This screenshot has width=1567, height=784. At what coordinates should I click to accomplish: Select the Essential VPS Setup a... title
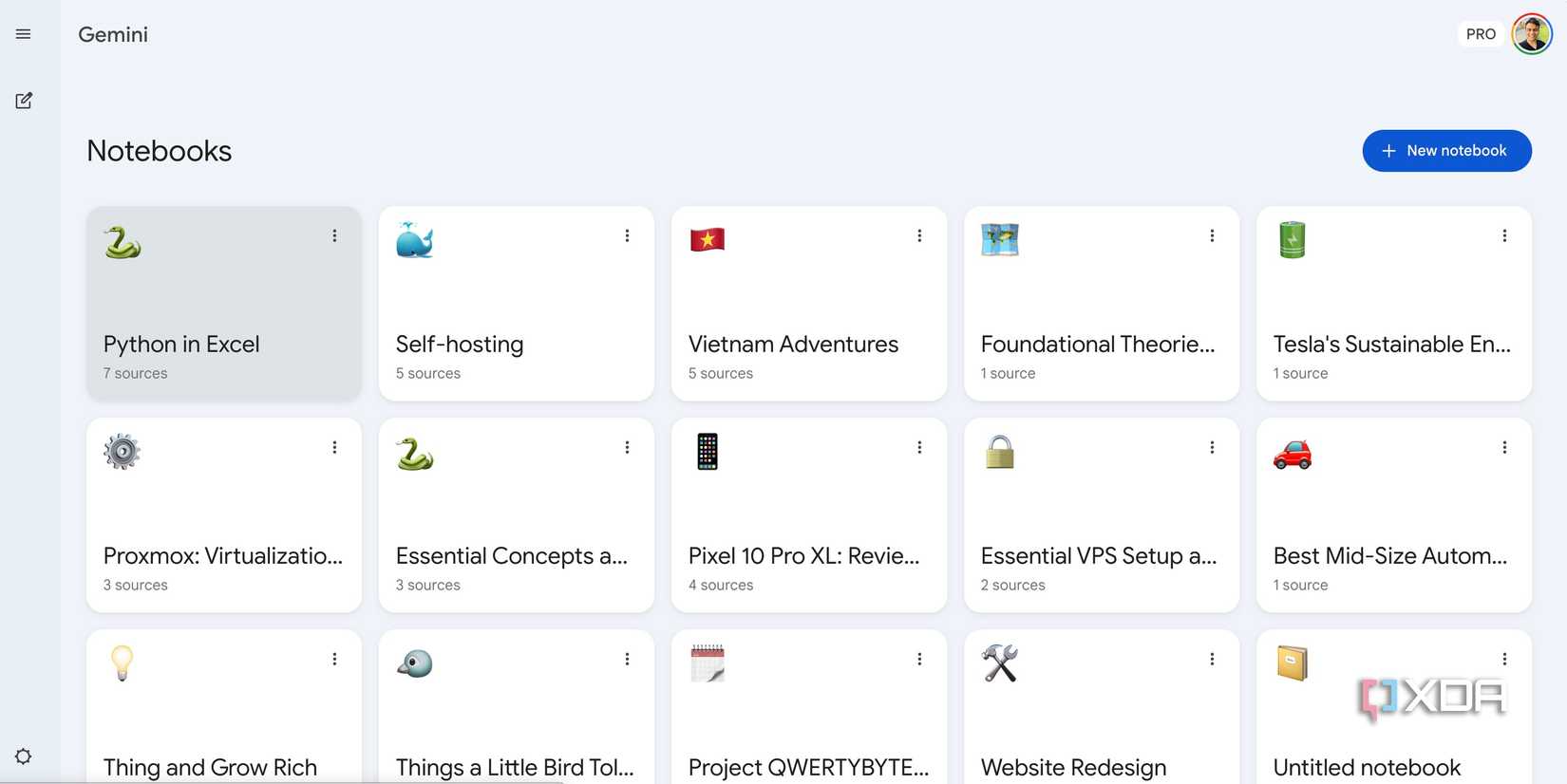(1099, 556)
